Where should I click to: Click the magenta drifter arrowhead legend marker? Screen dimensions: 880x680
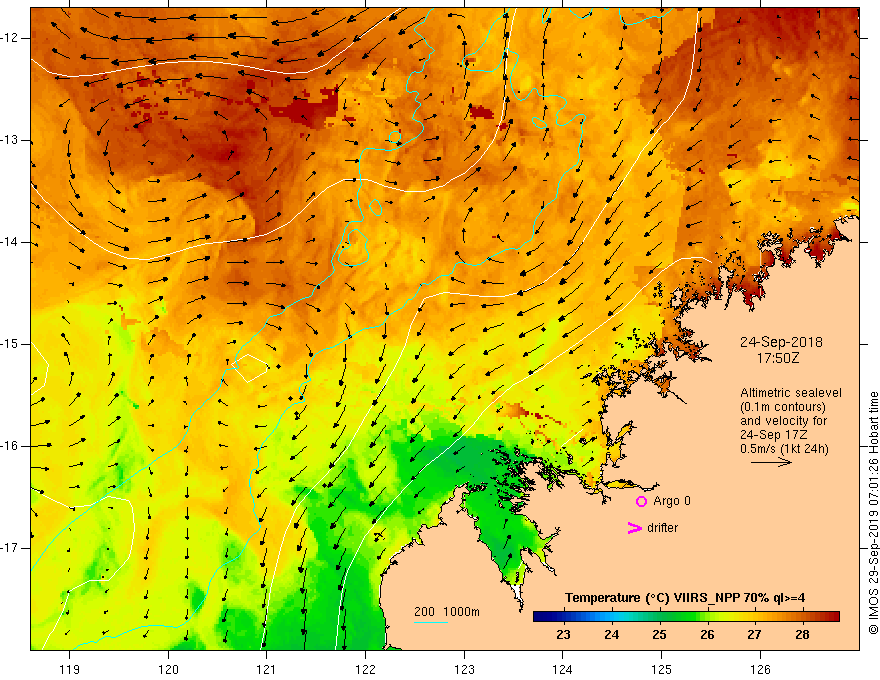pos(634,528)
